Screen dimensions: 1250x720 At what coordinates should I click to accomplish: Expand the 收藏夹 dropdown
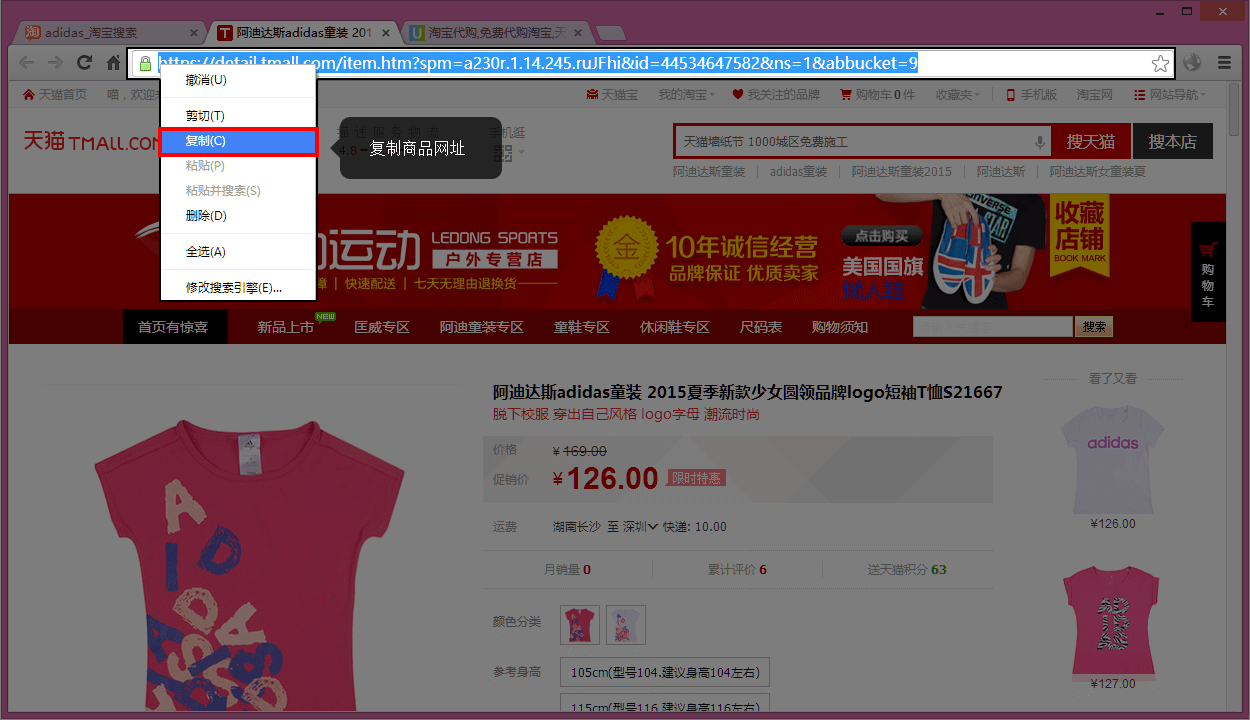click(957, 95)
